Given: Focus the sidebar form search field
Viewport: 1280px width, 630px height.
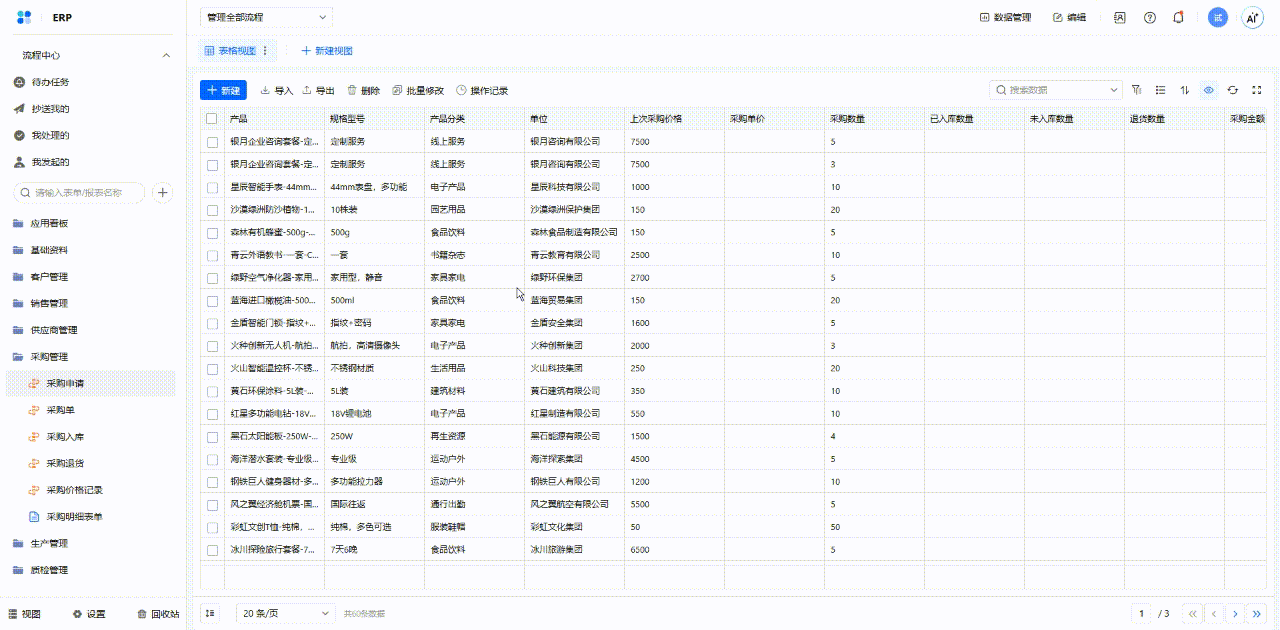Looking at the screenshot, I should tap(79, 192).
